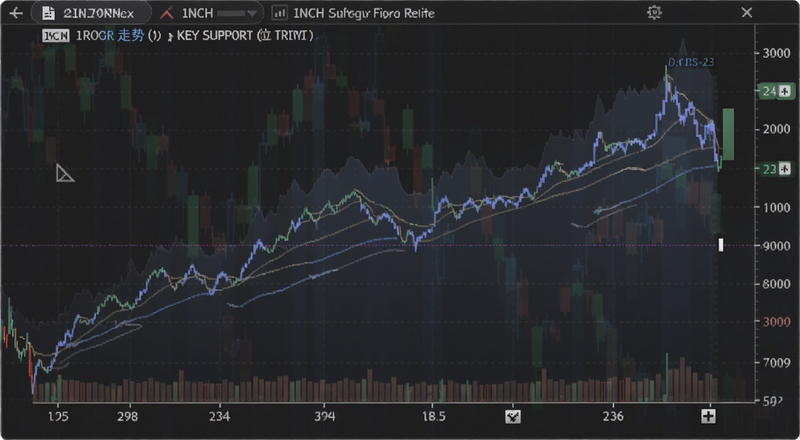Click the 234 time axis label
This screenshot has width=800, height=440.
click(219, 417)
